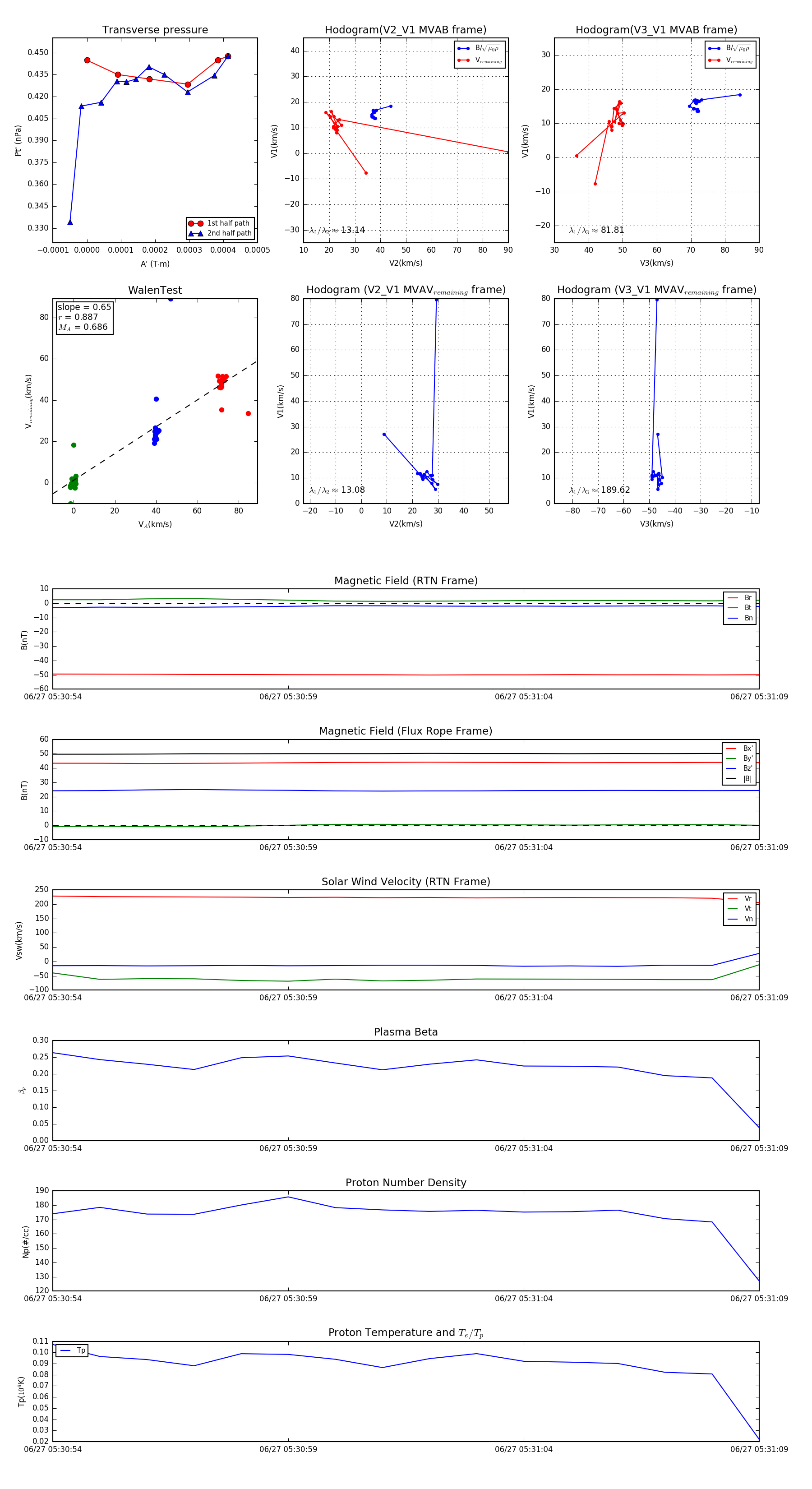The width and height of the screenshot is (812, 1489).
Task: Click the "Plasma Beta" plot title
Action: [406, 1032]
